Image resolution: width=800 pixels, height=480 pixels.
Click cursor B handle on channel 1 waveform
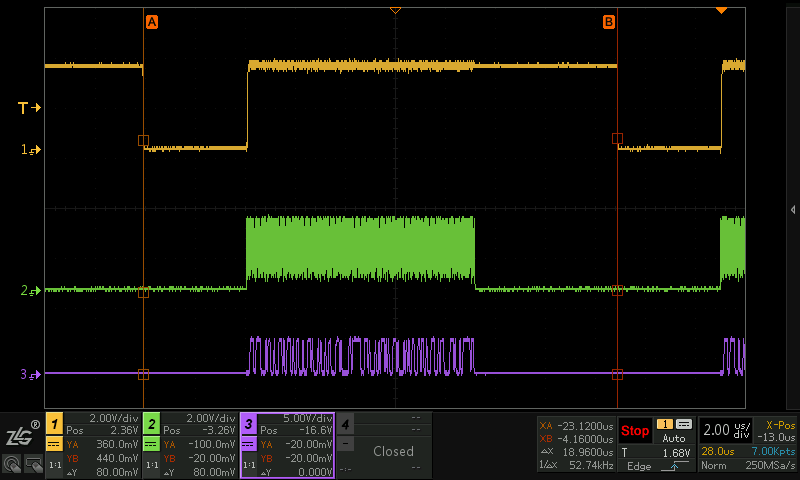point(617,138)
